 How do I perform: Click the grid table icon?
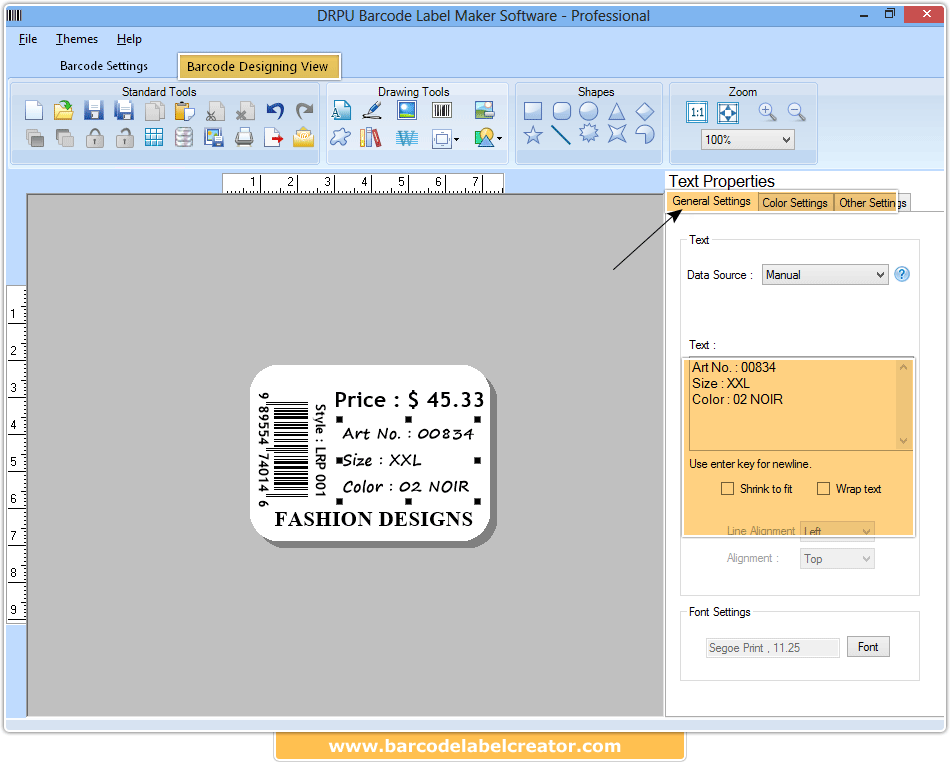click(x=154, y=137)
